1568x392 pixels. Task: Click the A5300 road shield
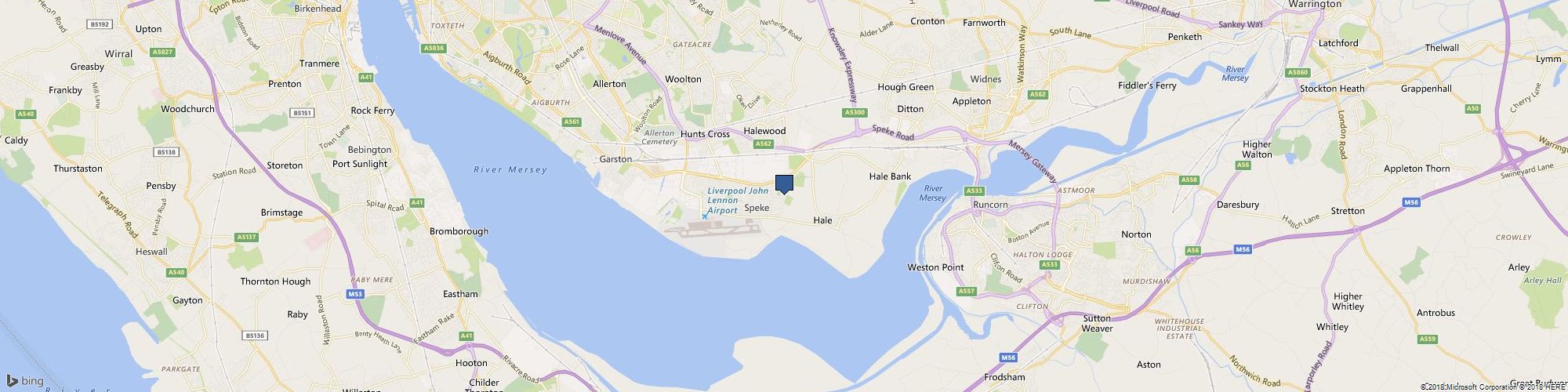[855, 113]
